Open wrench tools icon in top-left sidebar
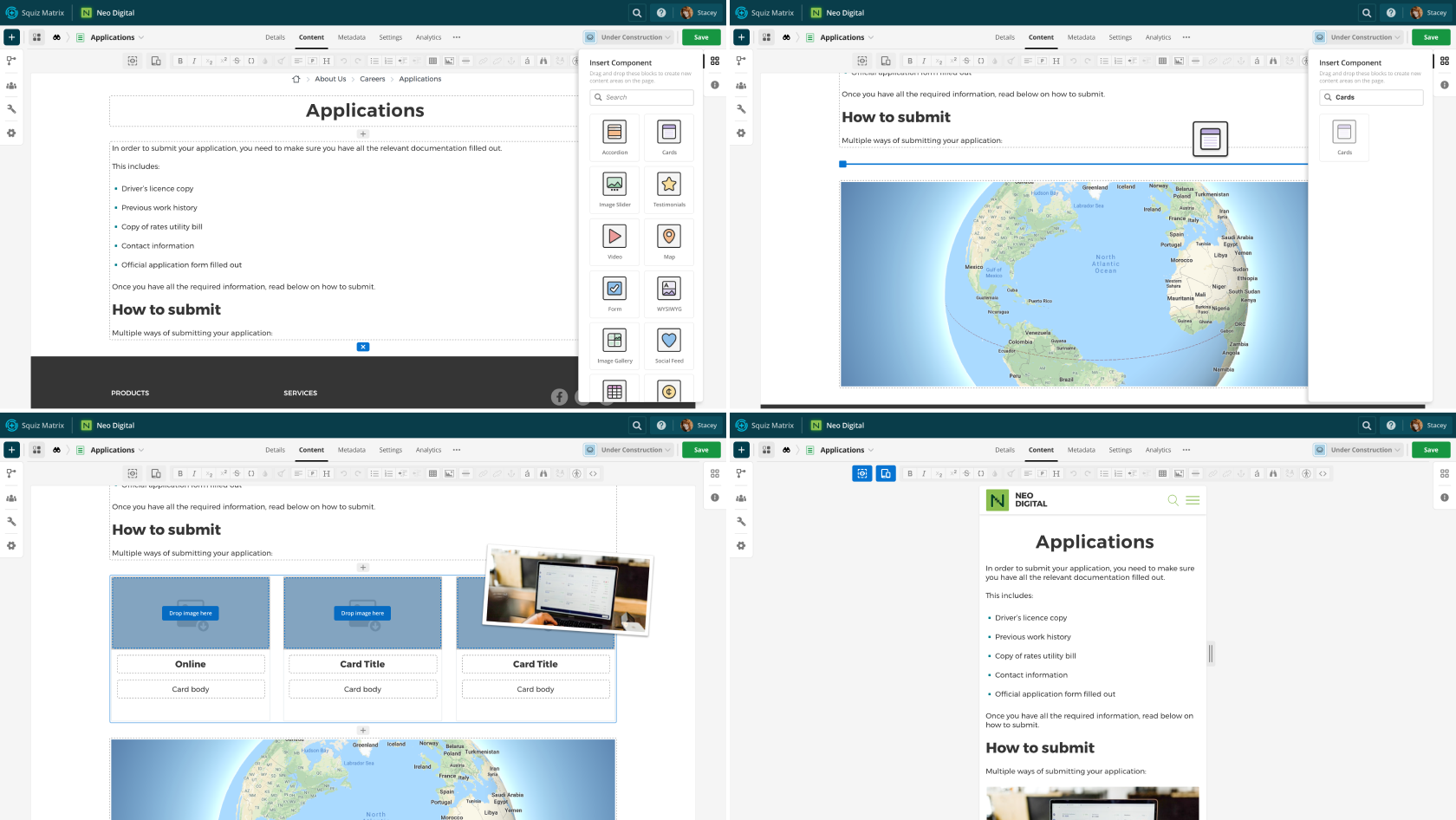Viewport: 1456px width, 820px height. coord(11,109)
